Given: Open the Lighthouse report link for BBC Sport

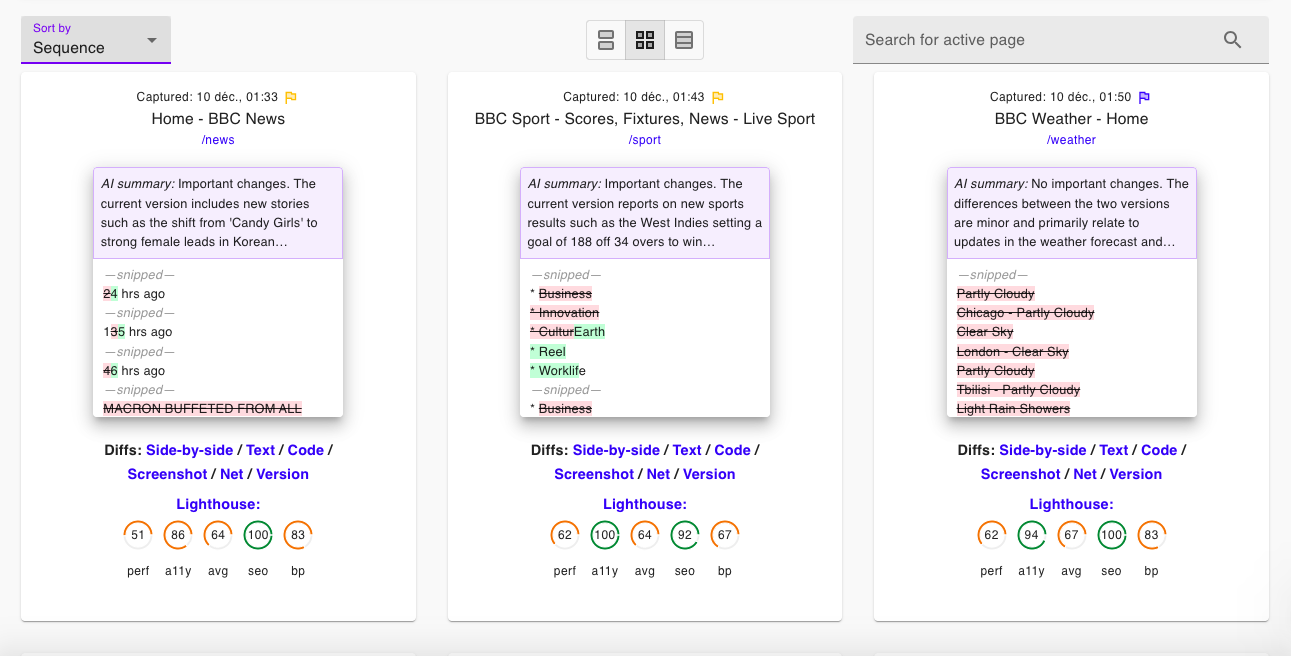Looking at the screenshot, I should coord(645,504).
